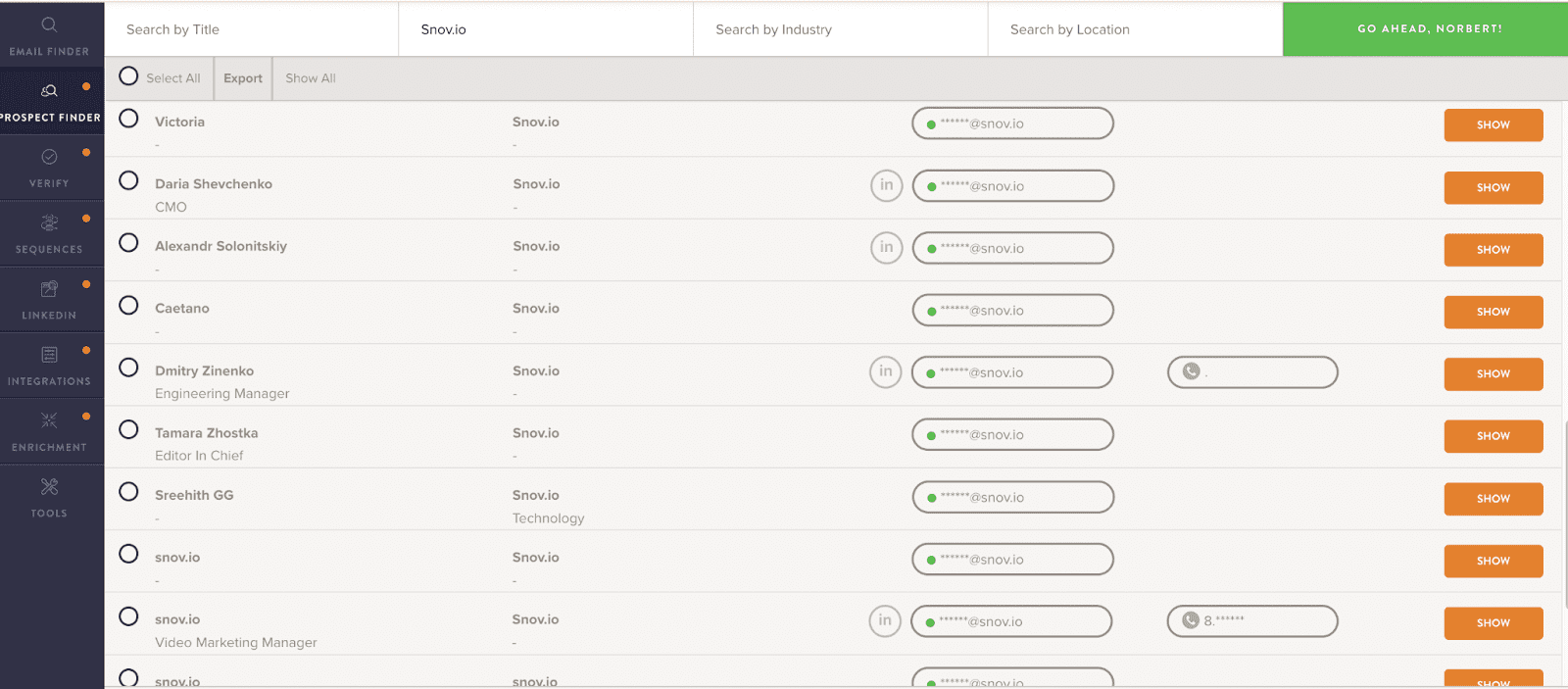Click phone icon in Dmitry Zinenko's row
Viewport: 1568px width, 689px height.
tap(1191, 371)
